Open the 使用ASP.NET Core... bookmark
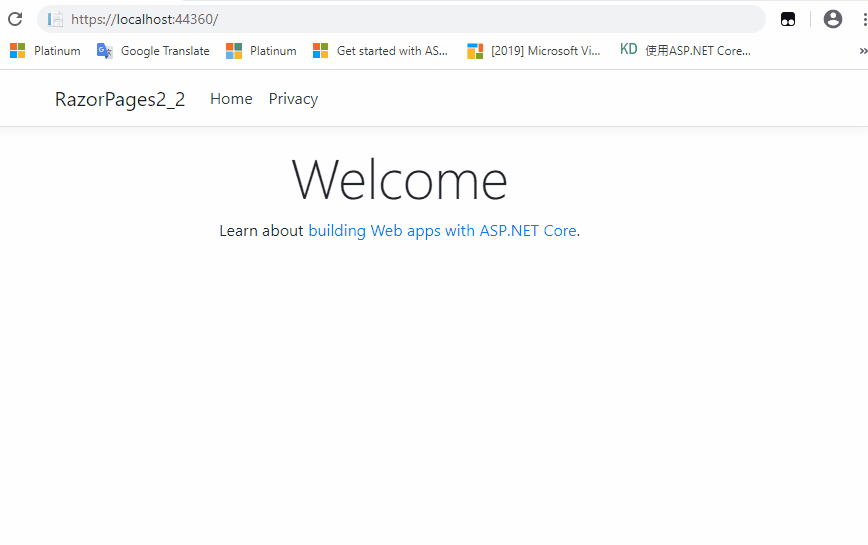The height and width of the screenshot is (545, 868). click(x=685, y=50)
